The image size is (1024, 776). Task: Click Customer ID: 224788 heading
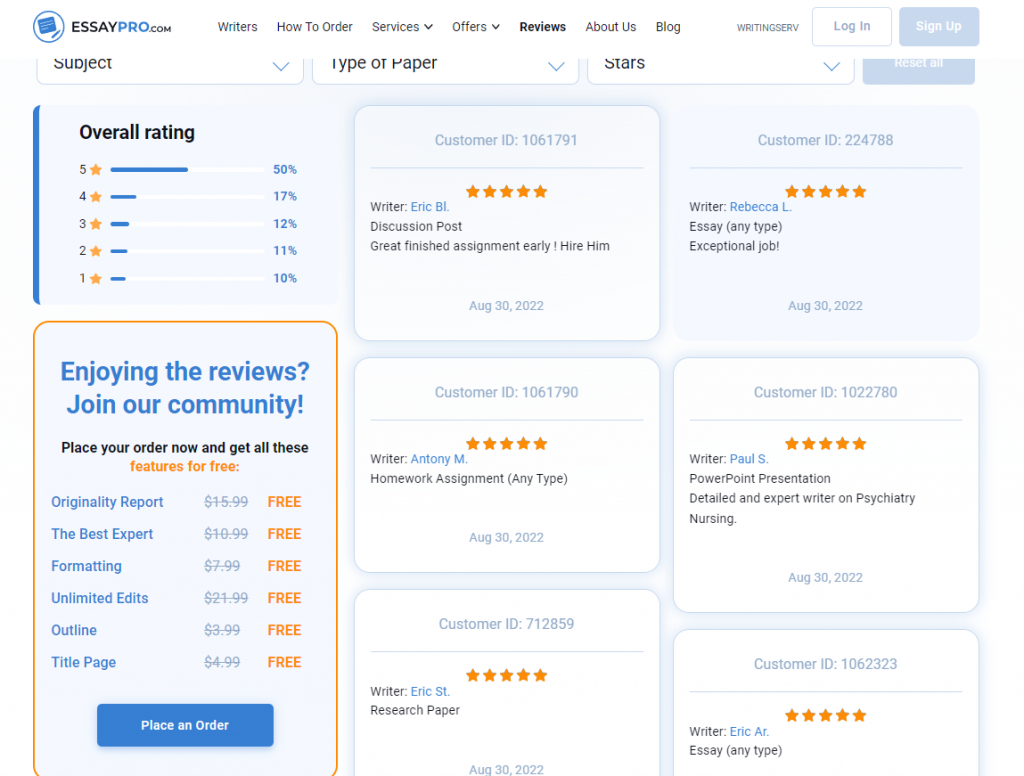(825, 140)
